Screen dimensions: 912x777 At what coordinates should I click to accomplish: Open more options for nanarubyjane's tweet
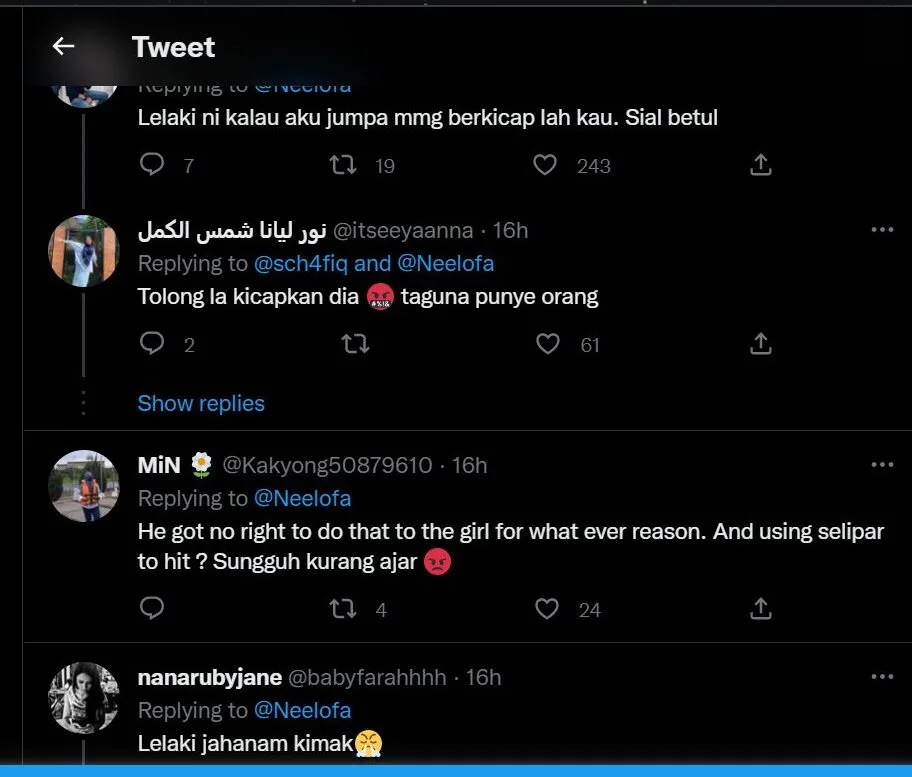pos(881,677)
